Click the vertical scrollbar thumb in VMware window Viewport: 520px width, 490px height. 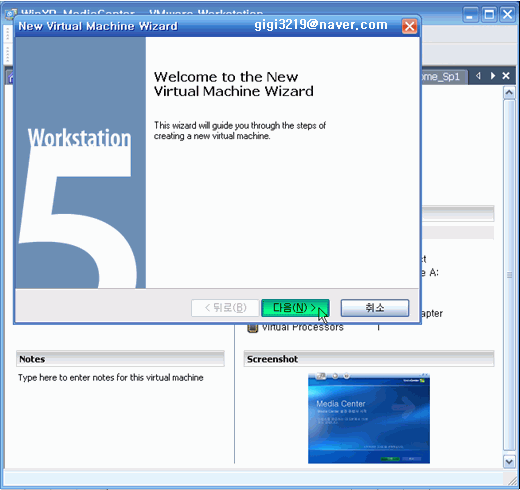[x=509, y=275]
